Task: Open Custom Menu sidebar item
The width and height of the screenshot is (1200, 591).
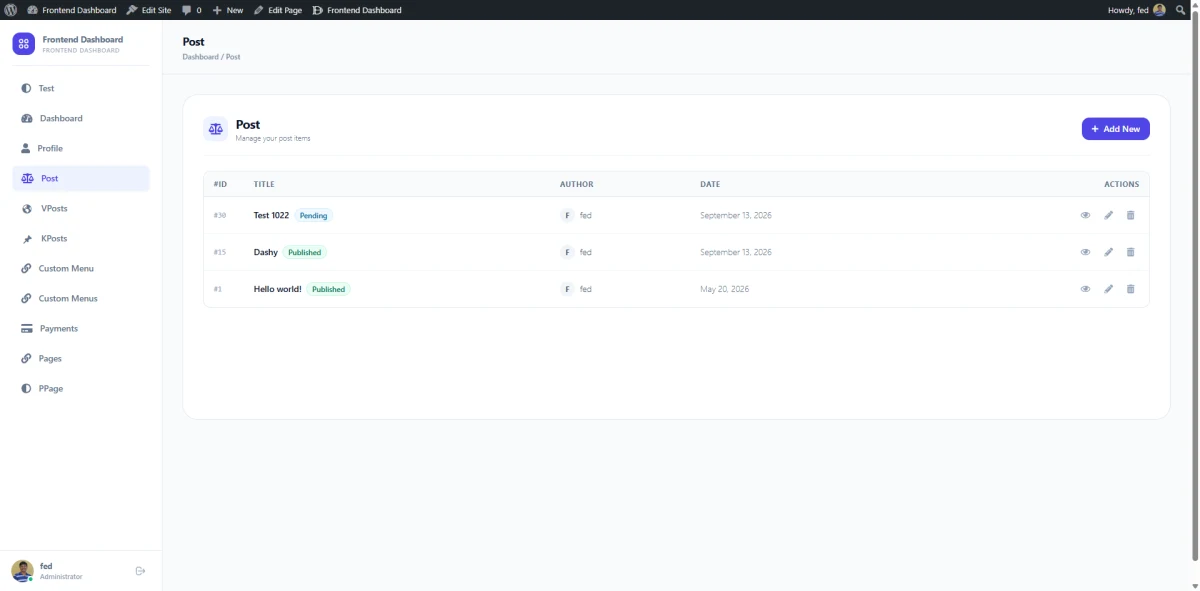Action: click(81, 268)
